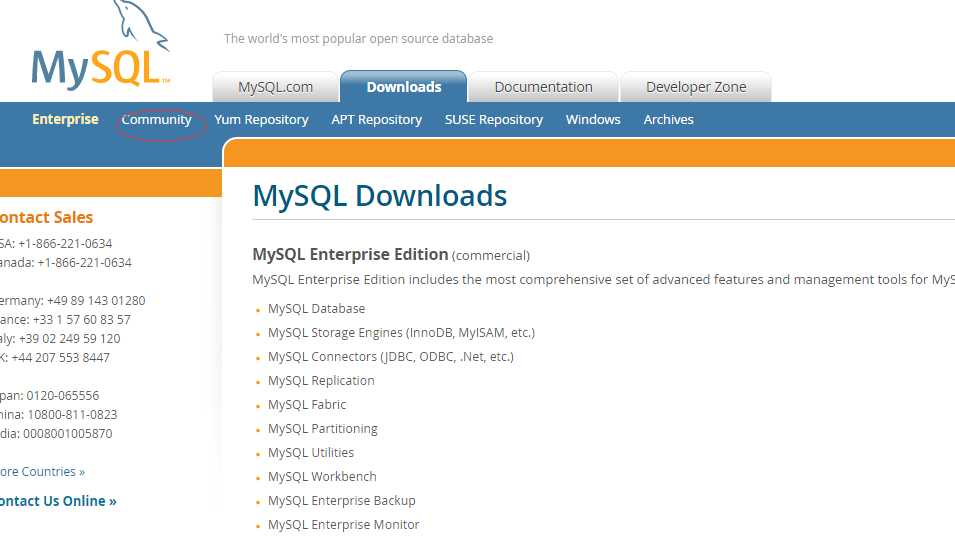
Task: Select the MySQL Database list item
Action: click(316, 309)
